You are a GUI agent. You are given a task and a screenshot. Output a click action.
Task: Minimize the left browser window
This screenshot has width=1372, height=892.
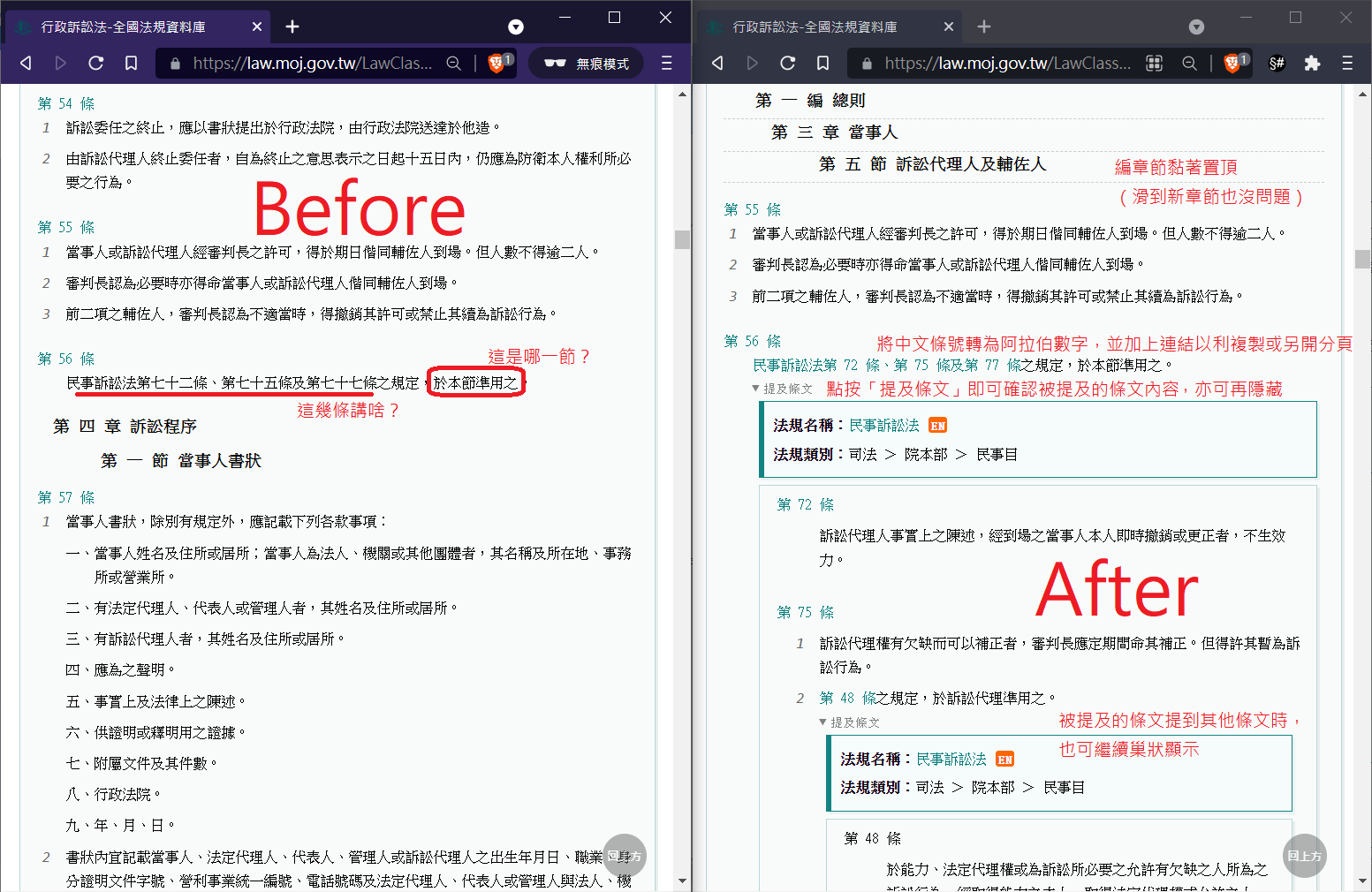tap(565, 17)
